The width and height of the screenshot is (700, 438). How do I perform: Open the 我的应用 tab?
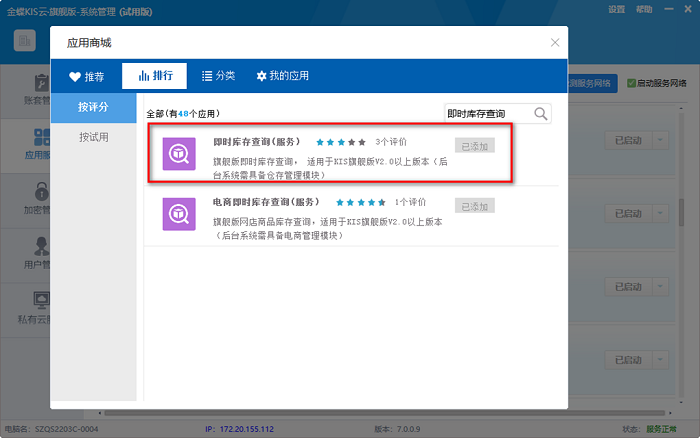[283, 76]
